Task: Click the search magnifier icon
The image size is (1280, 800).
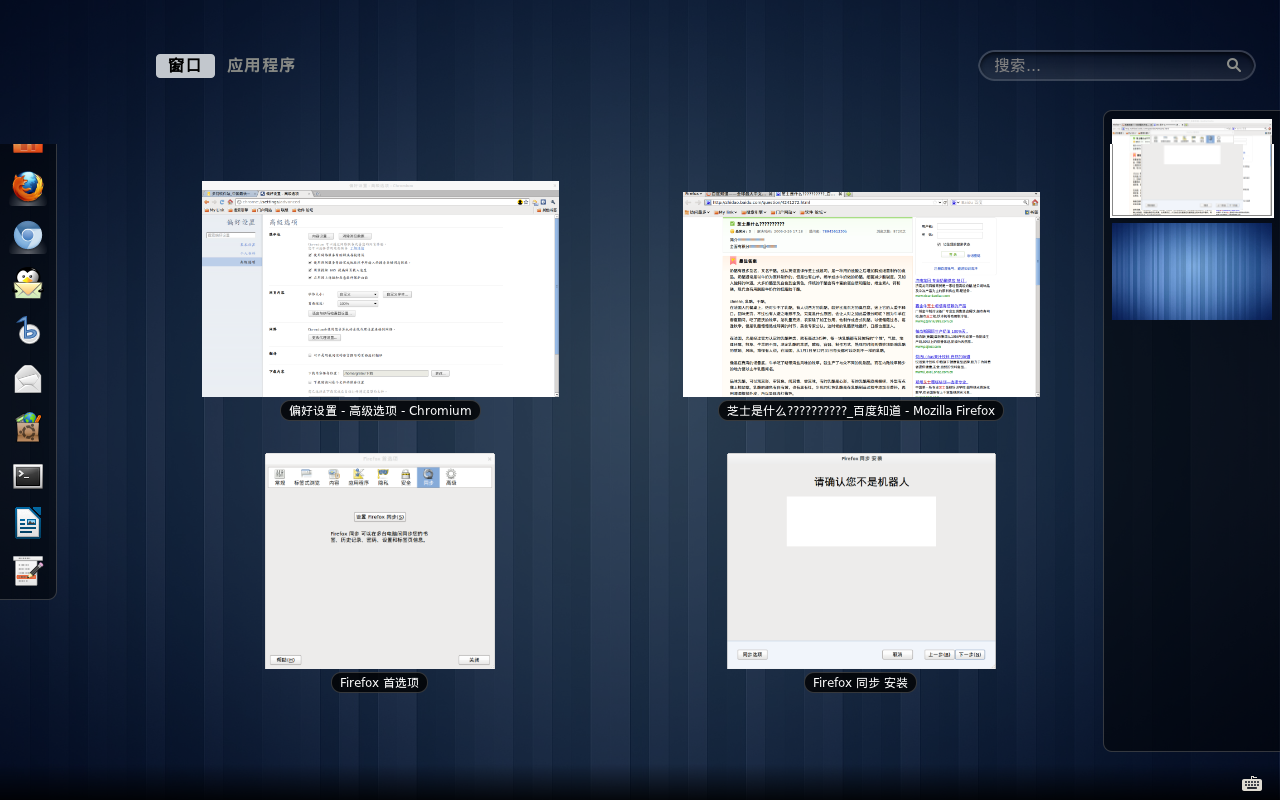Action: [x=1235, y=65]
